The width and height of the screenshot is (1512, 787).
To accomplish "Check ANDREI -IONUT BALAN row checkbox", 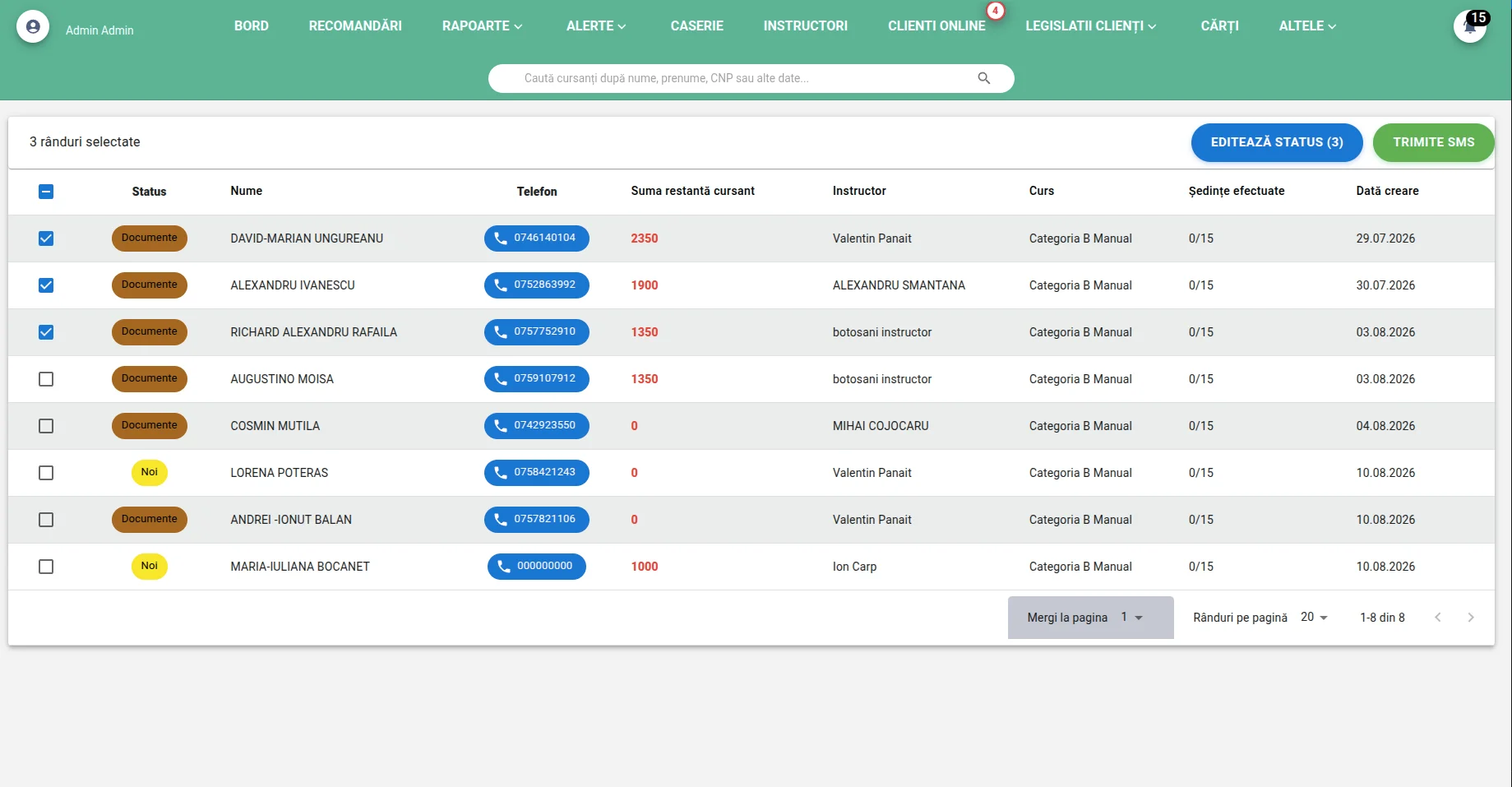I will pyautogui.click(x=46, y=520).
